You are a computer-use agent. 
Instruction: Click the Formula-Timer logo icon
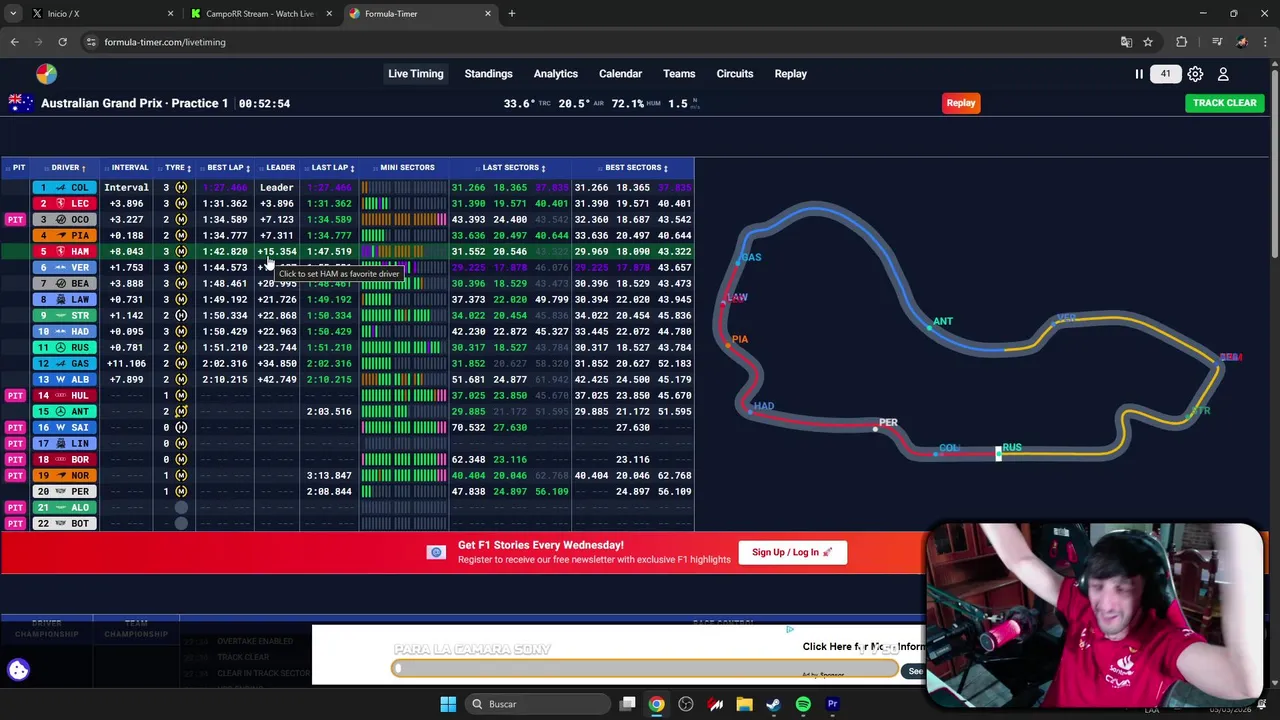pyautogui.click(x=46, y=74)
